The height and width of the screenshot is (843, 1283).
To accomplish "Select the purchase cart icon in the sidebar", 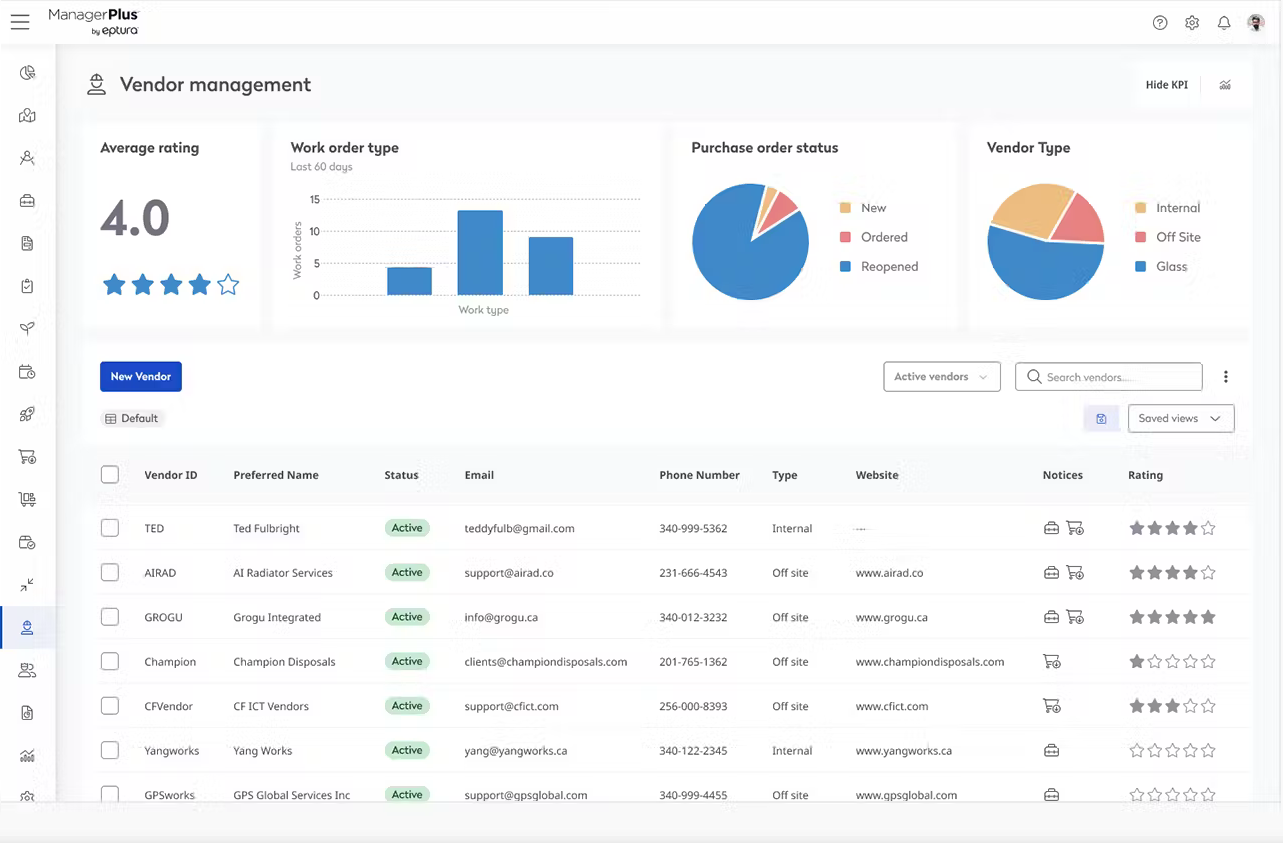I will click(x=27, y=456).
